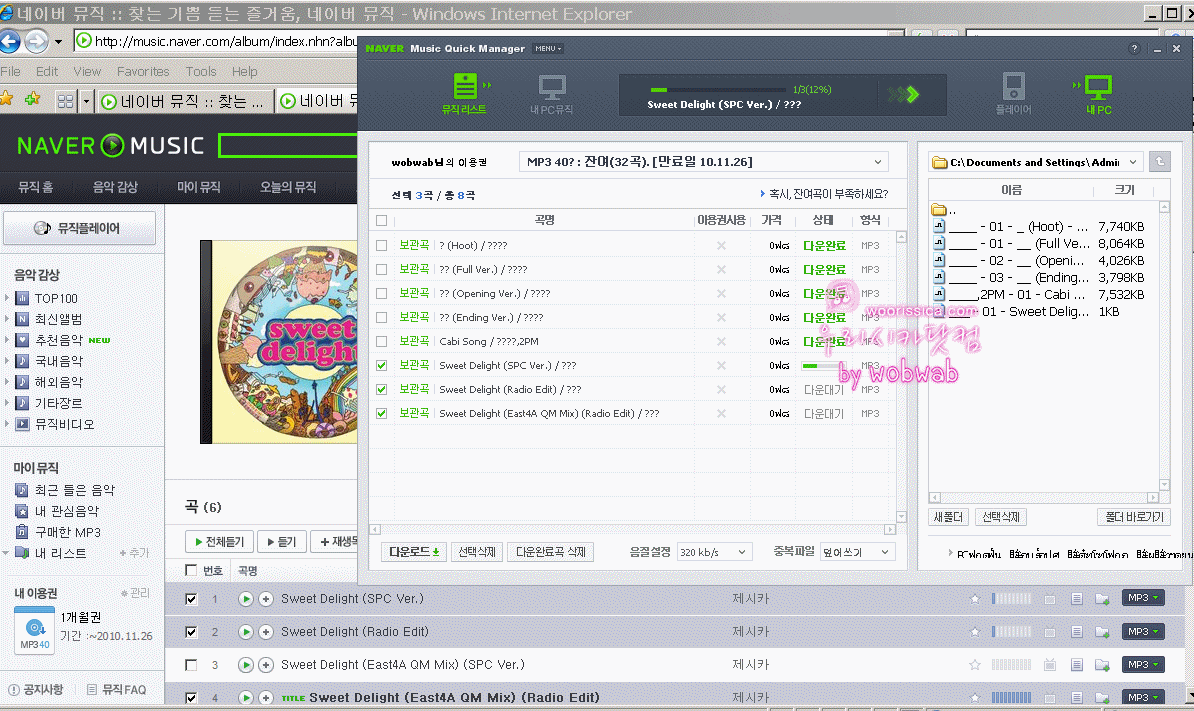This screenshot has height=711, width=1194.
Task: Click the 다운로드 button
Action: pos(413,552)
